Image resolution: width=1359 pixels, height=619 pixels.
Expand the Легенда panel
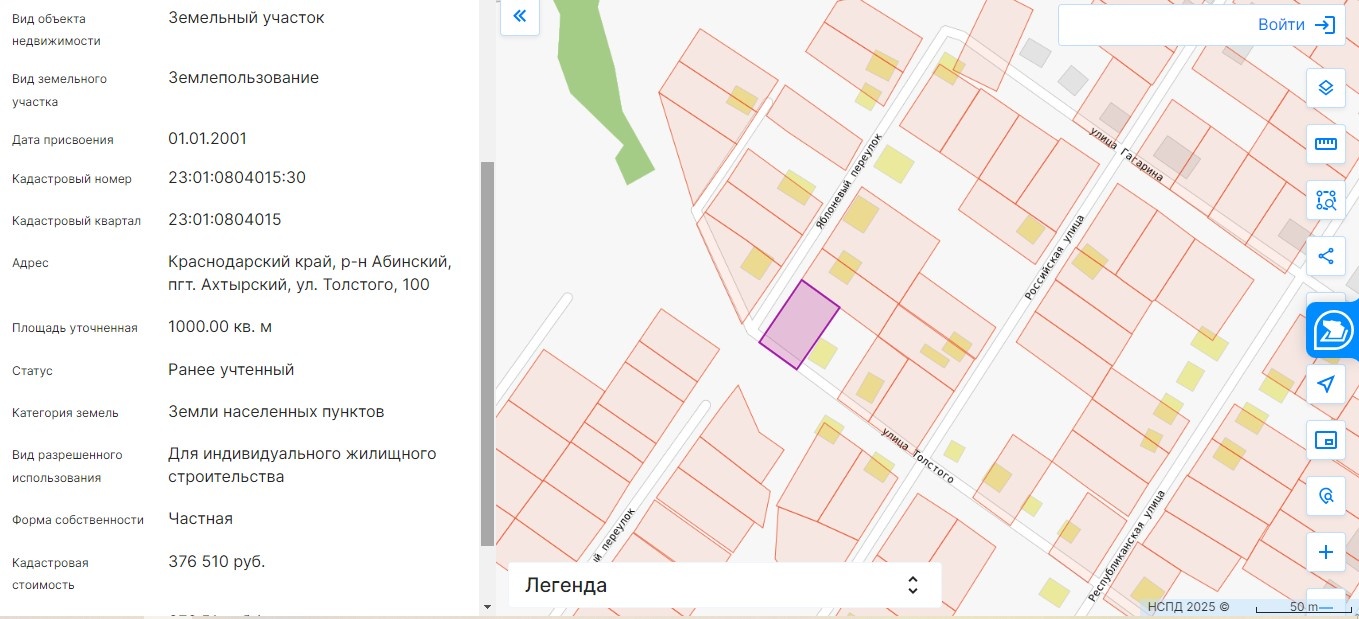725,585
